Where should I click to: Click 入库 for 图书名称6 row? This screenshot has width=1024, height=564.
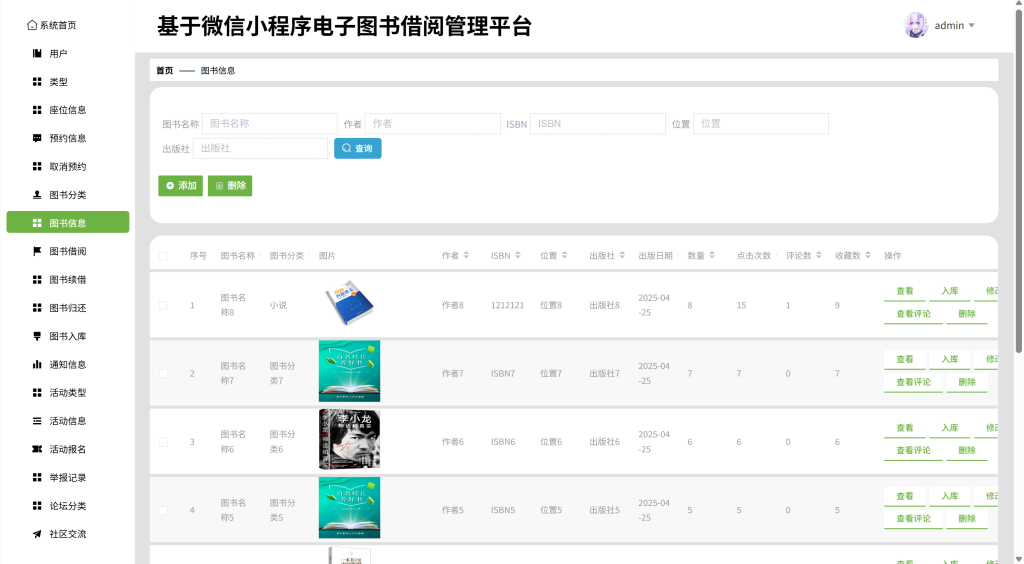point(950,428)
